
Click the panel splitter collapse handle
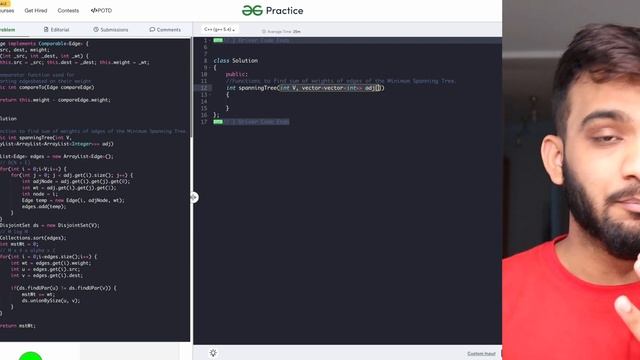[194, 198]
